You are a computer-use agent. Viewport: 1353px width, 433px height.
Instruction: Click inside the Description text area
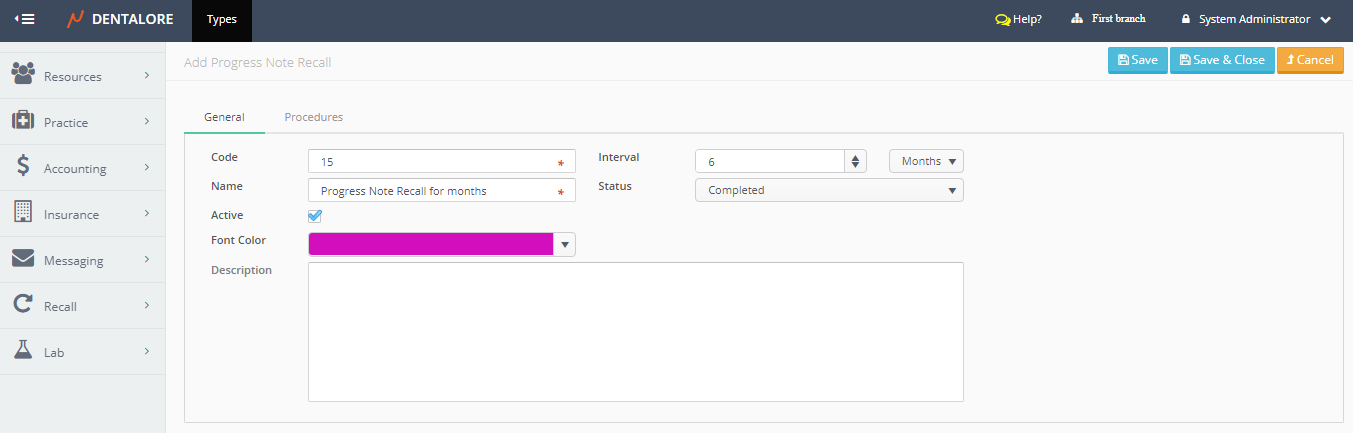point(635,332)
